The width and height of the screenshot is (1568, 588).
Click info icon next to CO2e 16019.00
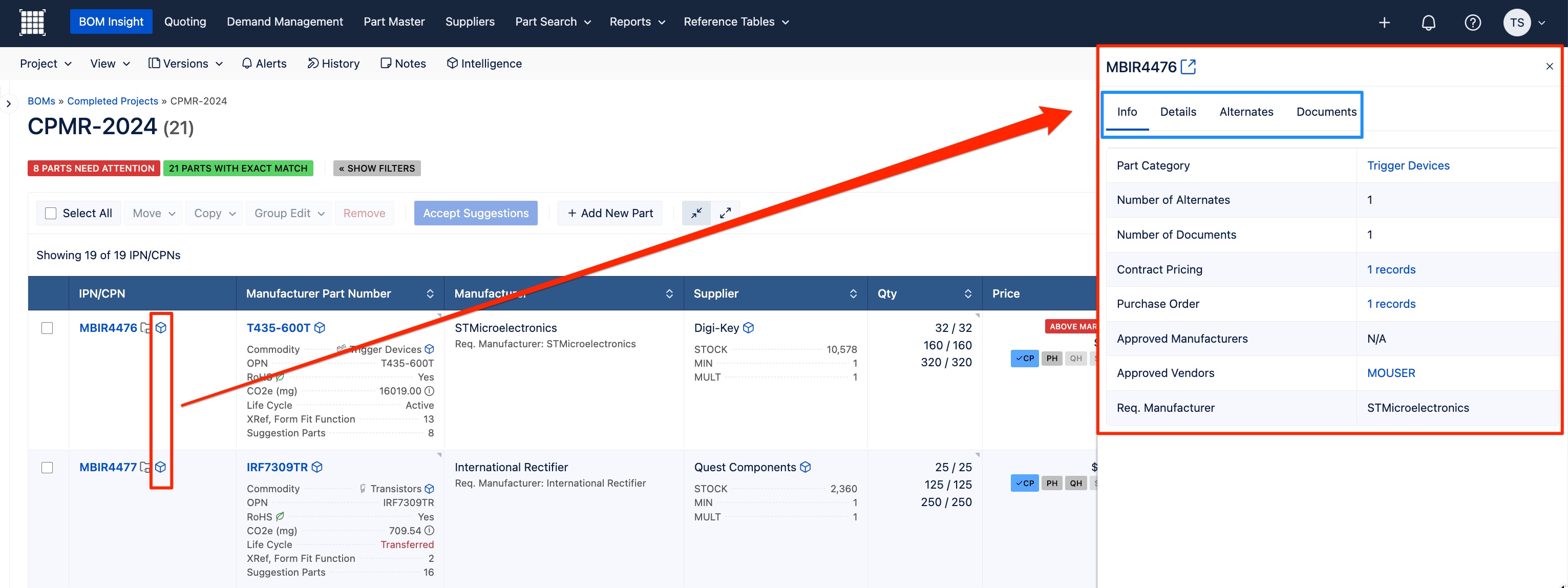tap(429, 391)
